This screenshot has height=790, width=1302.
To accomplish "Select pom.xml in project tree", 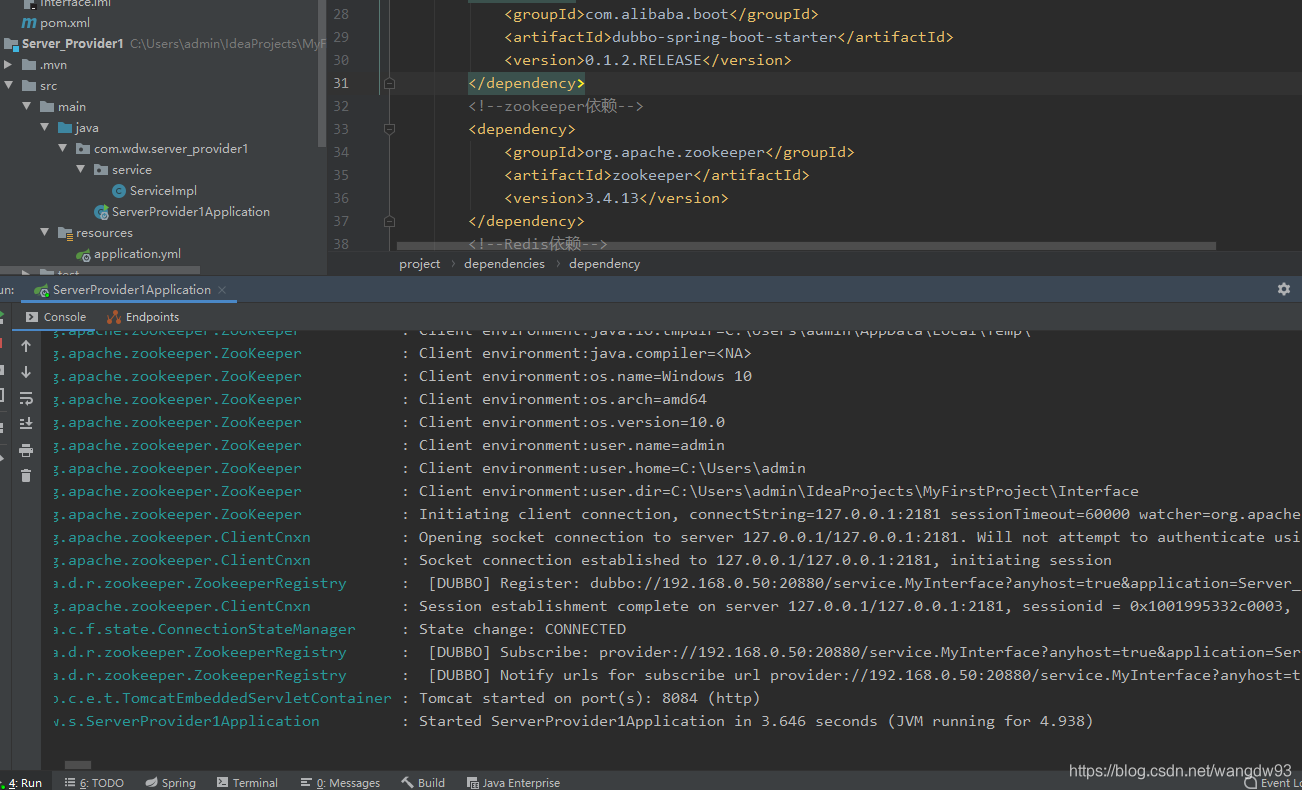I will coord(66,23).
